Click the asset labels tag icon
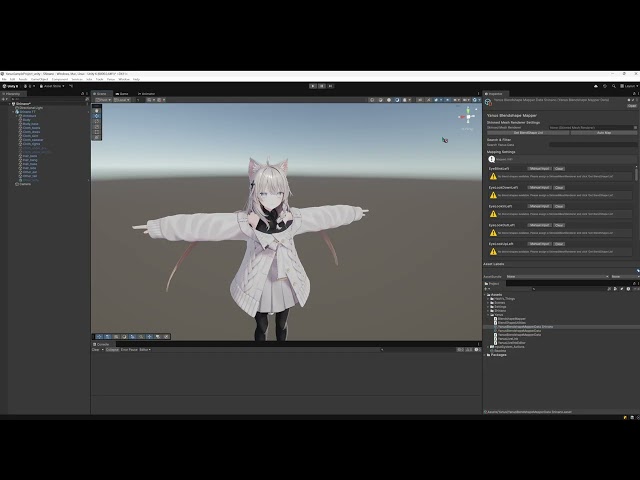640x480 pixels. (x=638, y=271)
